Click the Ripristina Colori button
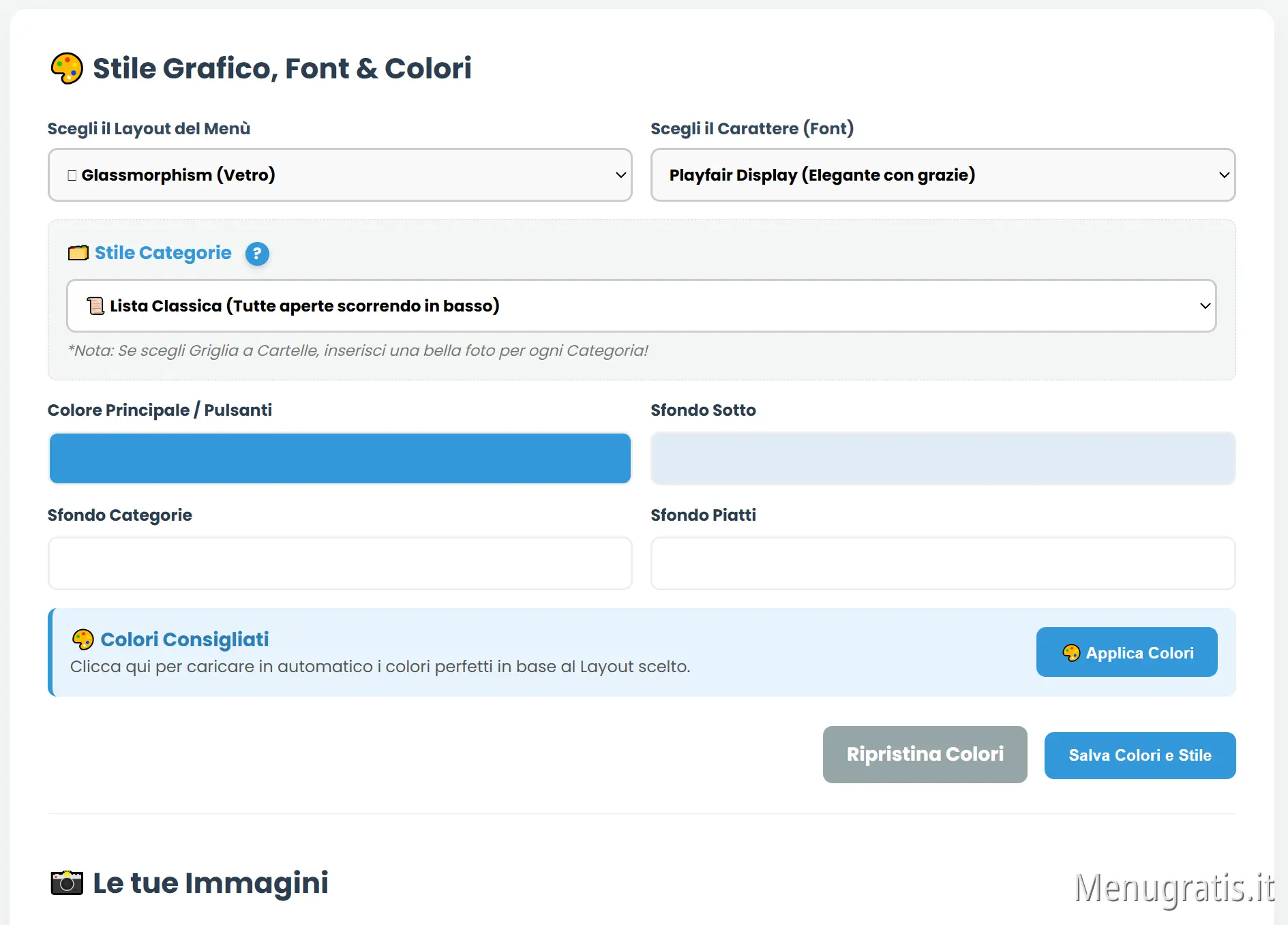 925,755
